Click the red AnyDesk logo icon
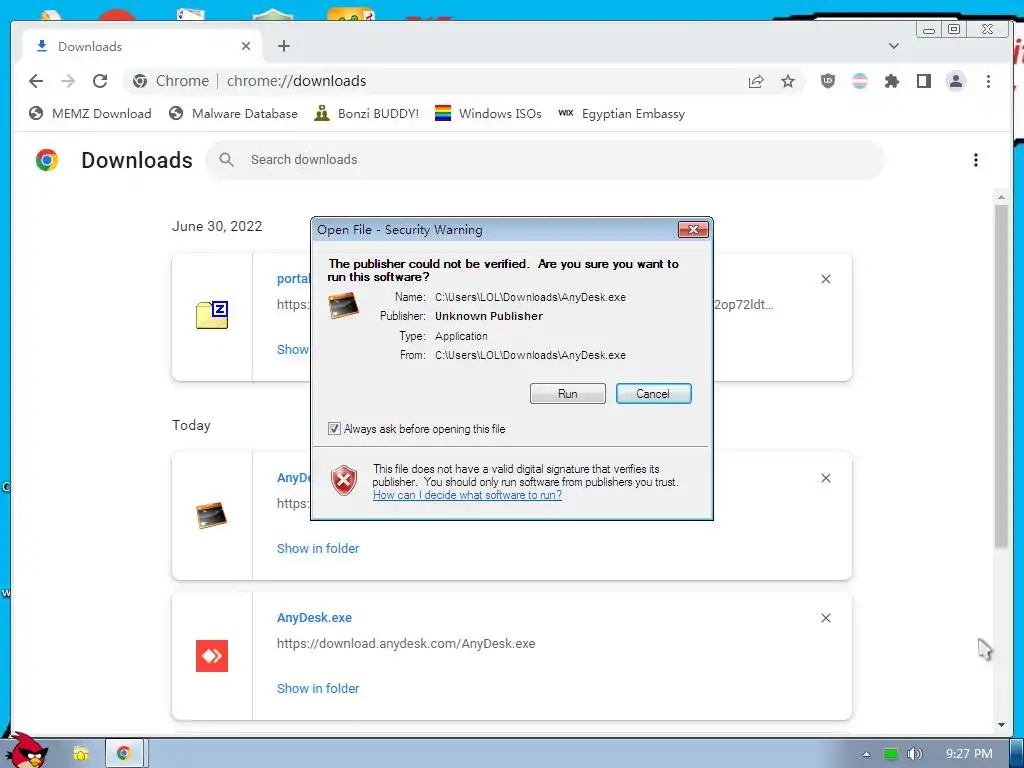The height and width of the screenshot is (768, 1024). click(x=212, y=656)
